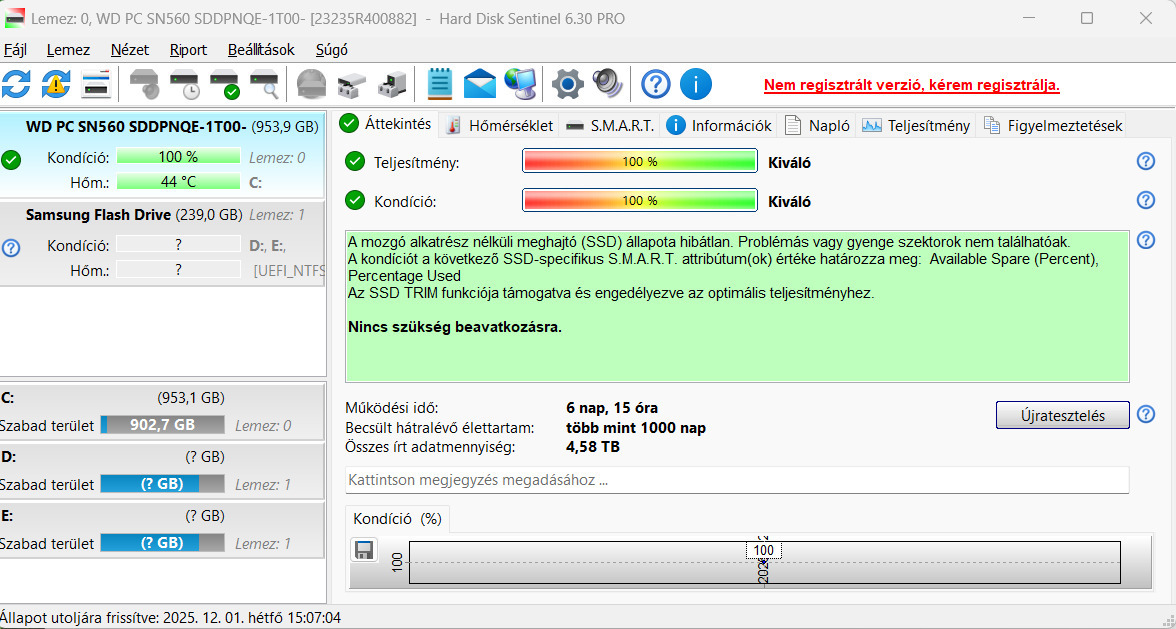1176x629 pixels.
Task: Click the drive with puzzle pieces icon
Action: click(351, 84)
